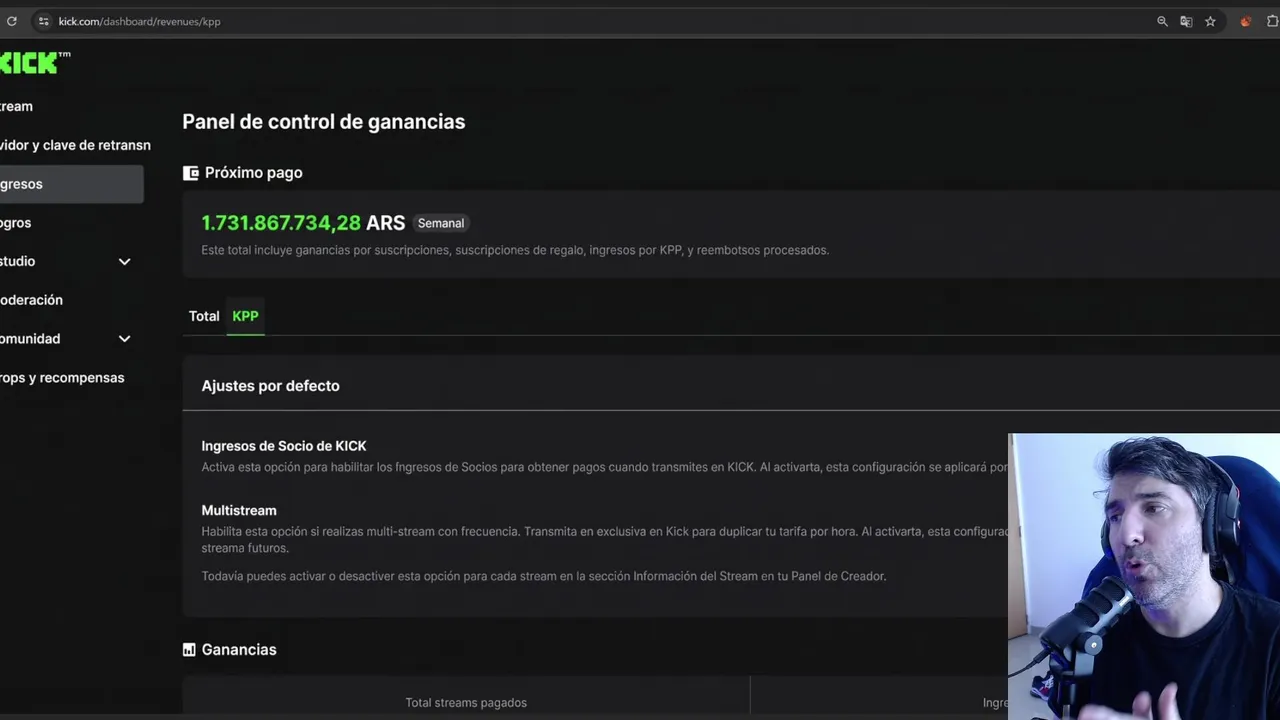Open the extensions puzzle icon
The image size is (1280, 720).
[1273, 21]
